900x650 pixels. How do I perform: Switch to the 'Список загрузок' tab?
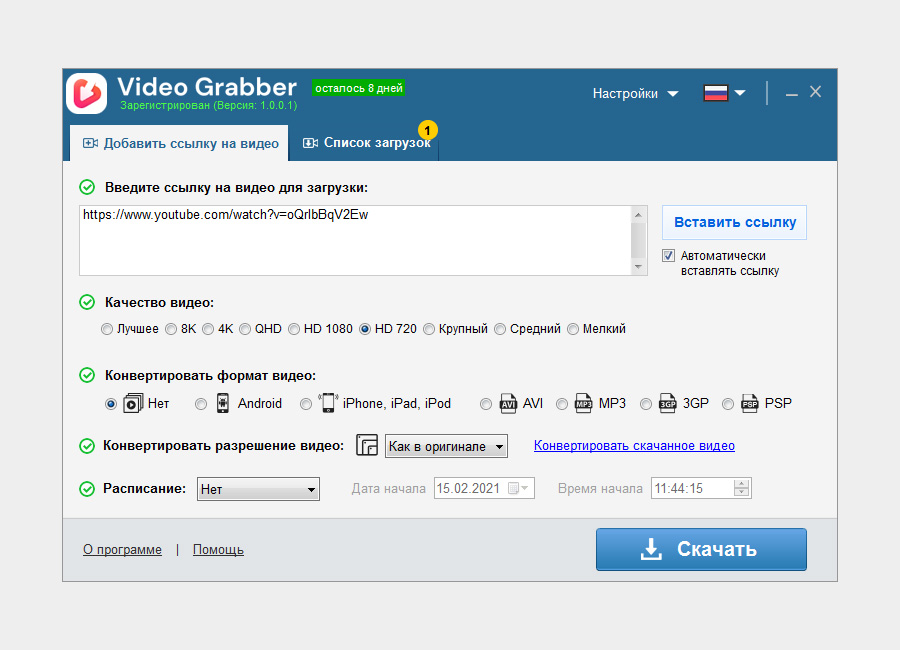[371, 142]
